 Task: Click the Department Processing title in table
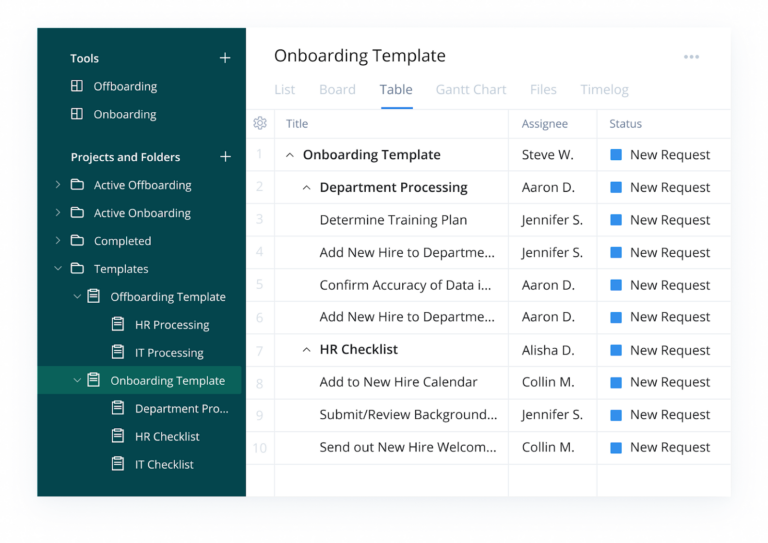[x=394, y=188]
